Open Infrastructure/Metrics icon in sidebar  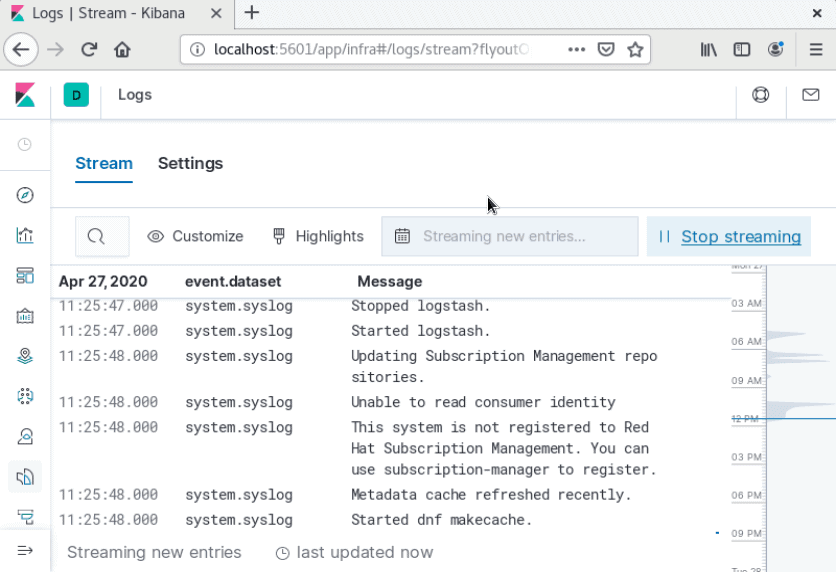[x=25, y=437]
